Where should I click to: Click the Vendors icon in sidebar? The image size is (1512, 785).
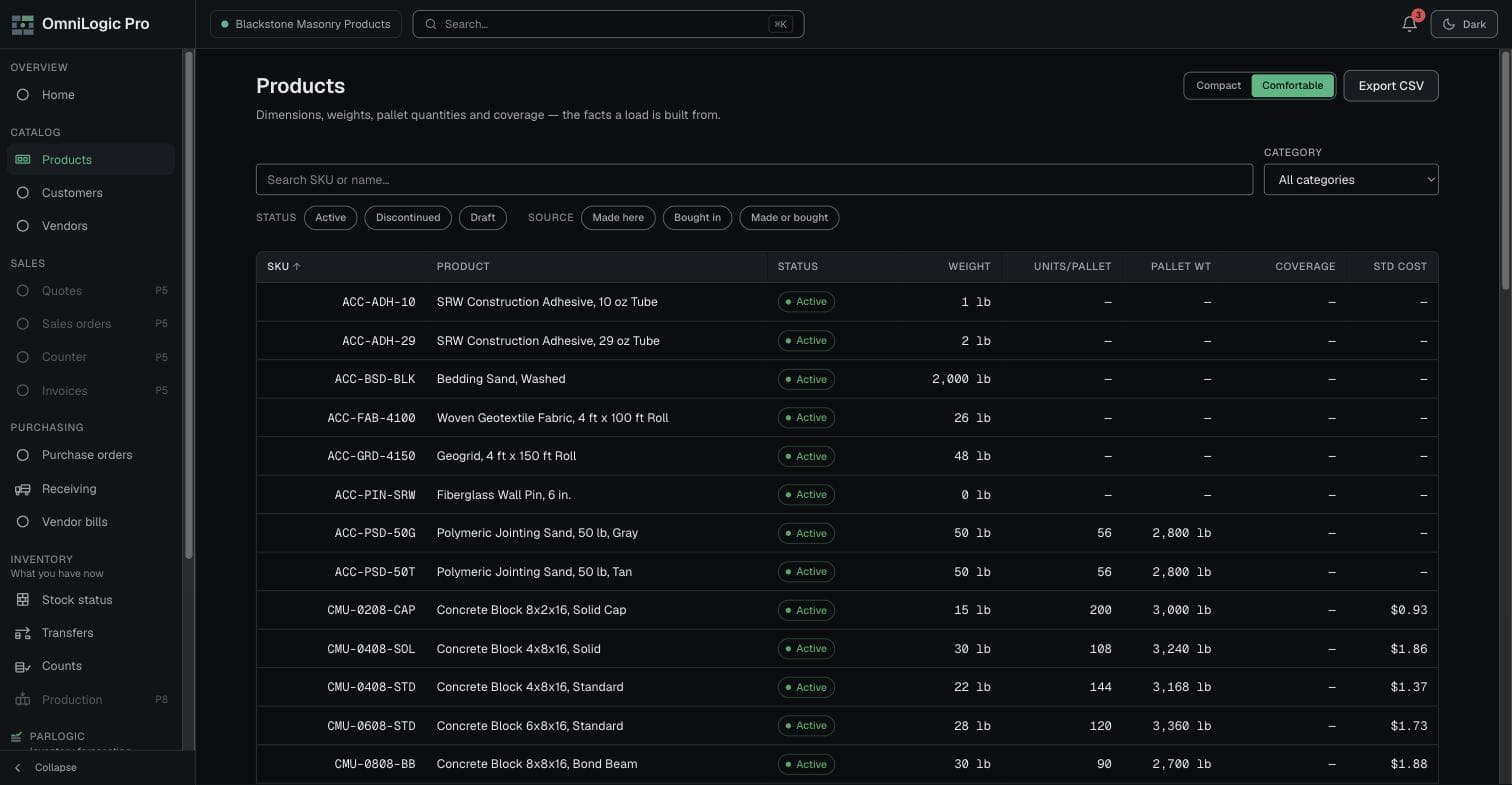click(23, 226)
